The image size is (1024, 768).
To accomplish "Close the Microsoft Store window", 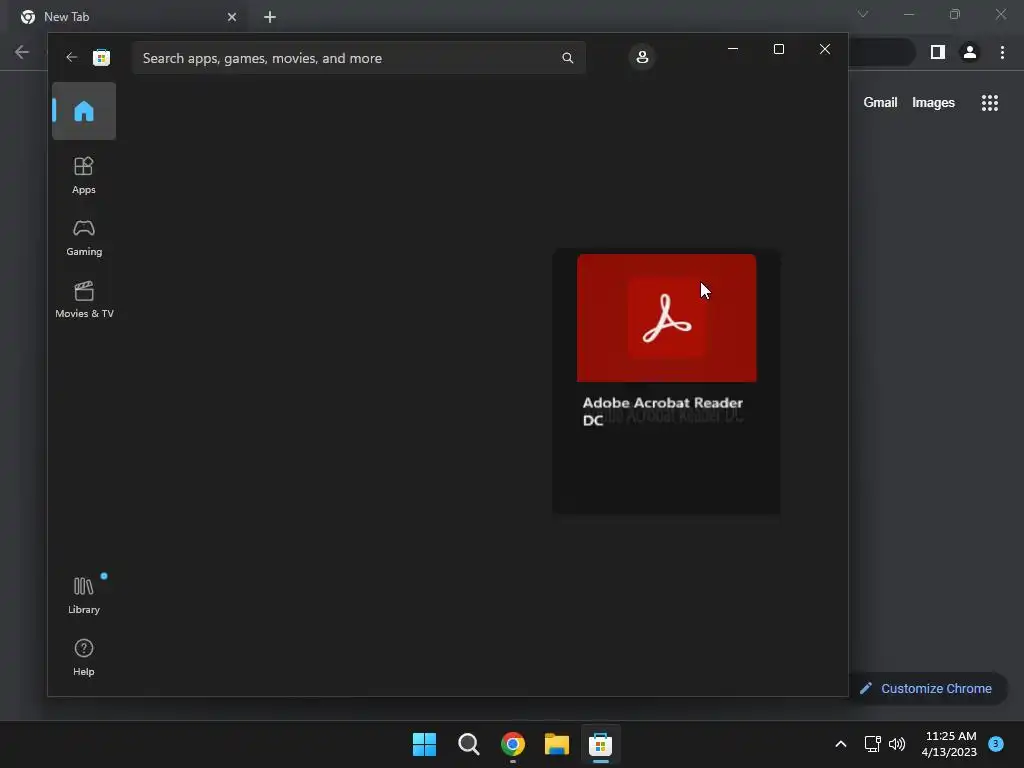I will click(825, 49).
